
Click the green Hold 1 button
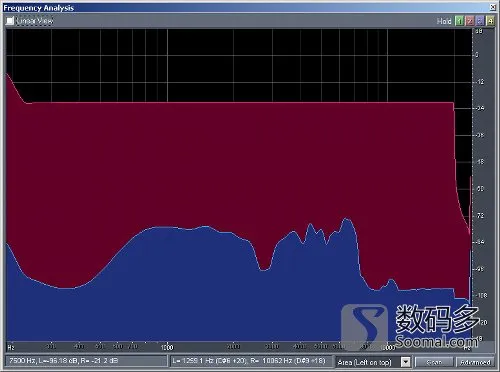459,21
